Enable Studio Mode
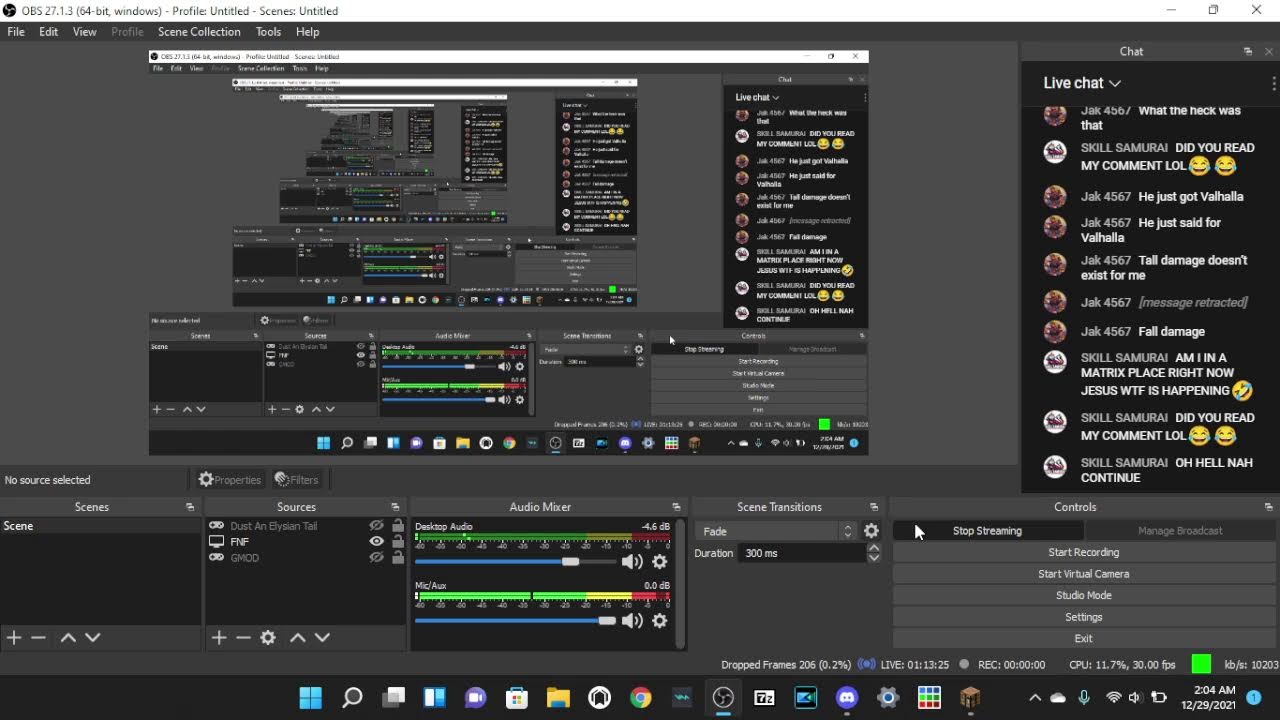 pos(1084,595)
